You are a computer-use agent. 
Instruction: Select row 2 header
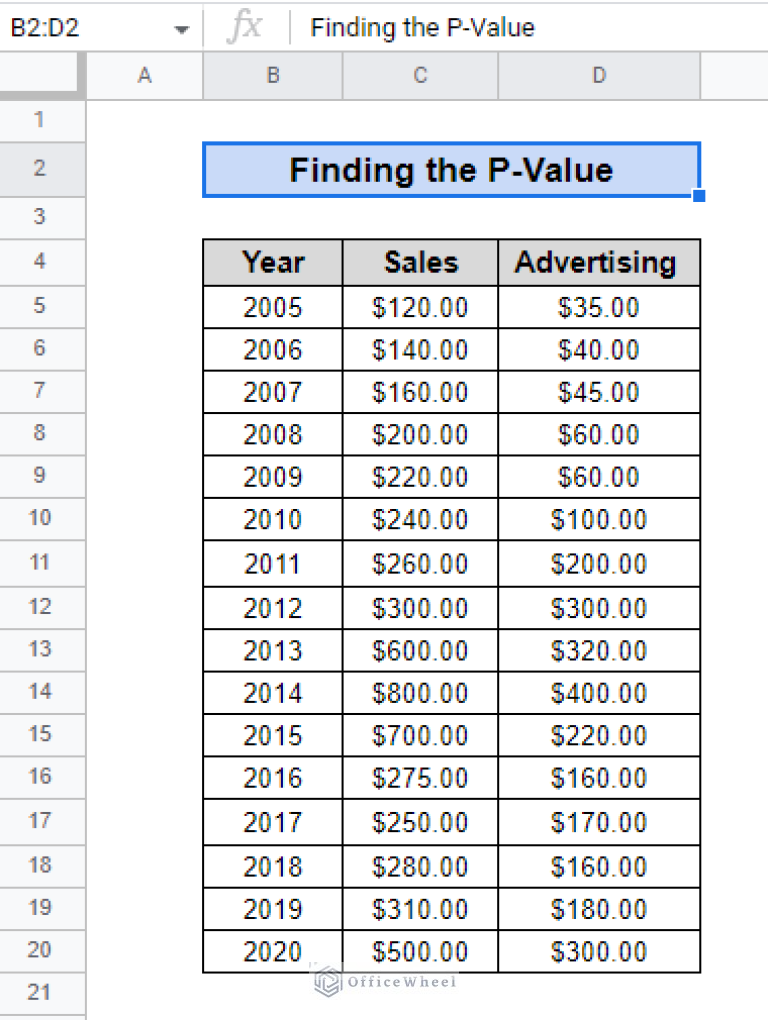tap(40, 169)
